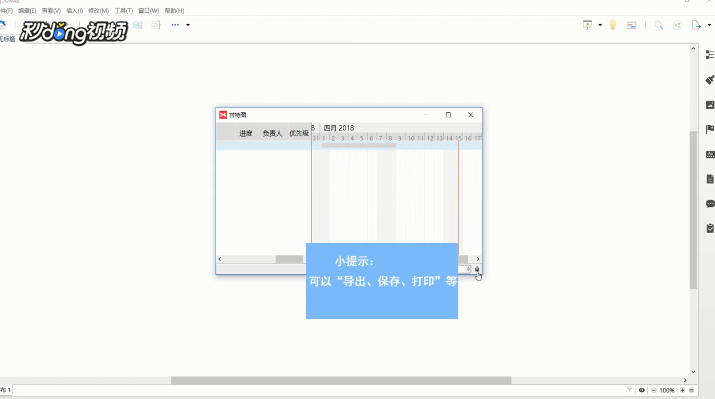Click the three-dots more tools icon

pos(175,25)
